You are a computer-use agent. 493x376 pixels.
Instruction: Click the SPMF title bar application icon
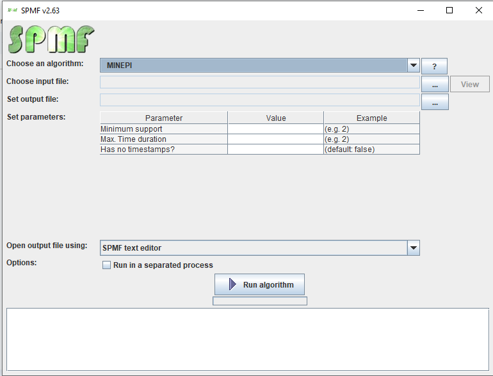point(12,10)
